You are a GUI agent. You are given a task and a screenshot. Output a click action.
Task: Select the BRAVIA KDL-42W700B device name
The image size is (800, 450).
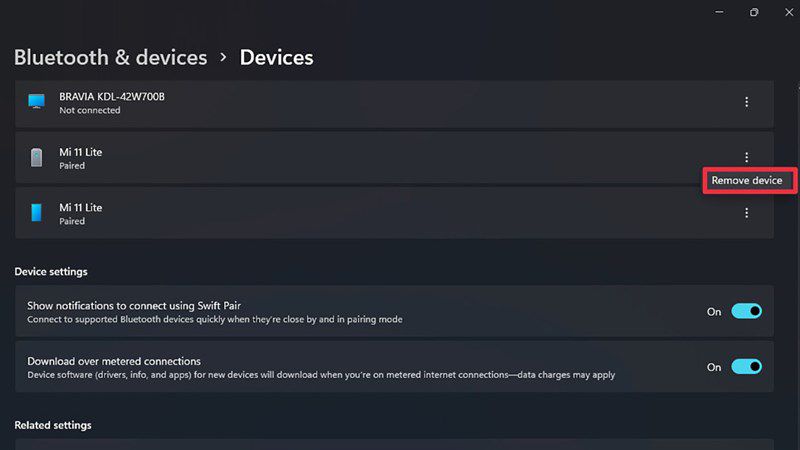pyautogui.click(x=112, y=96)
